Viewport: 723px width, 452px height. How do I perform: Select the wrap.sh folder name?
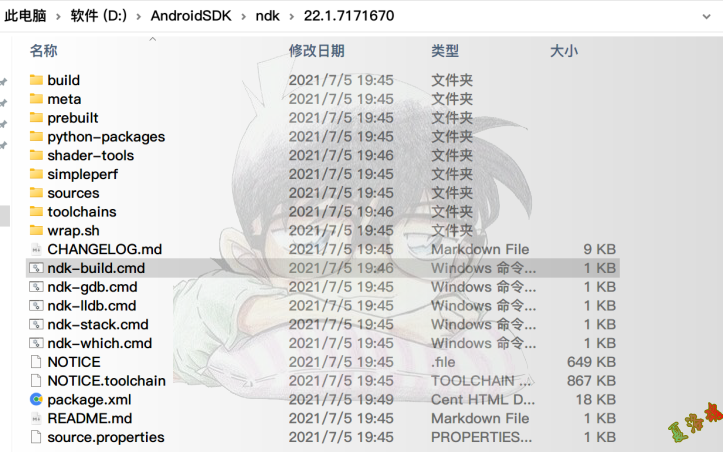[73, 230]
